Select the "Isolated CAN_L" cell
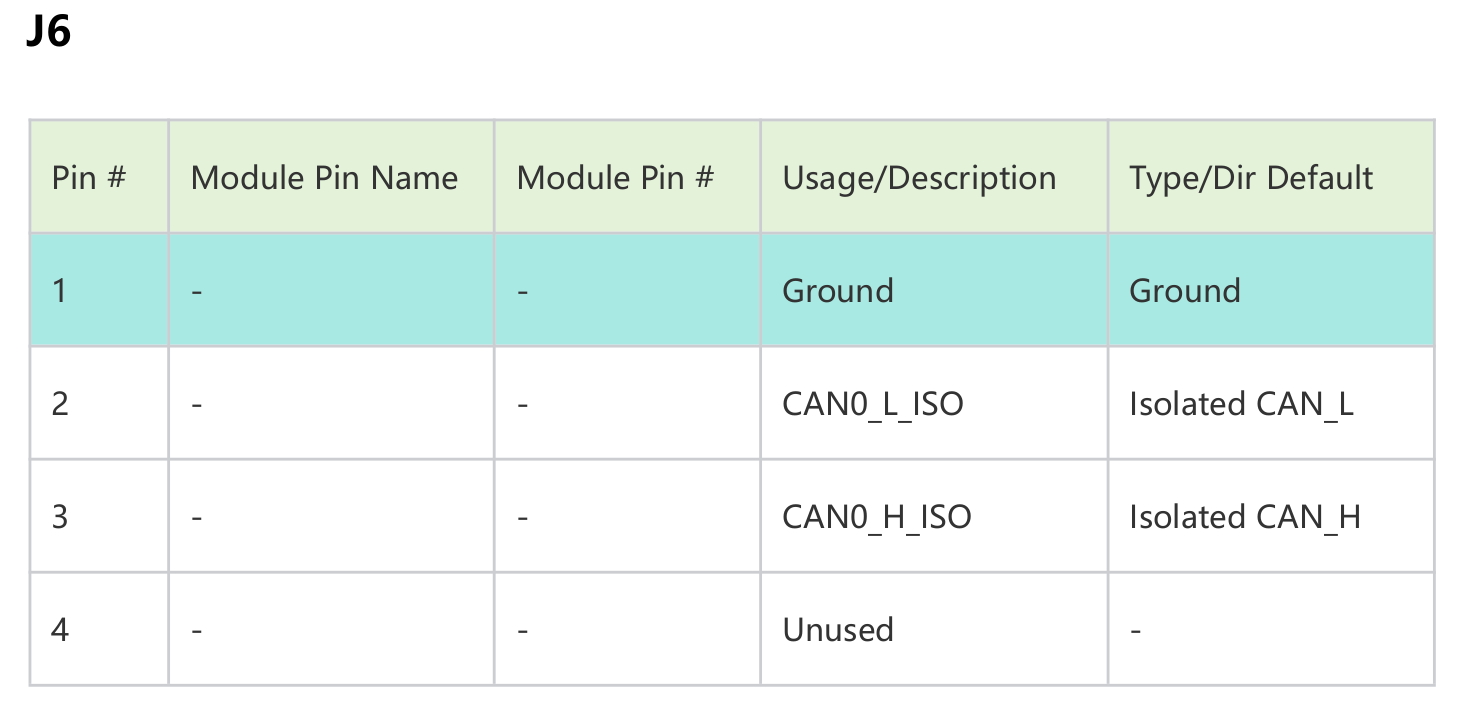The height and width of the screenshot is (716, 1469). pyautogui.click(x=1241, y=404)
